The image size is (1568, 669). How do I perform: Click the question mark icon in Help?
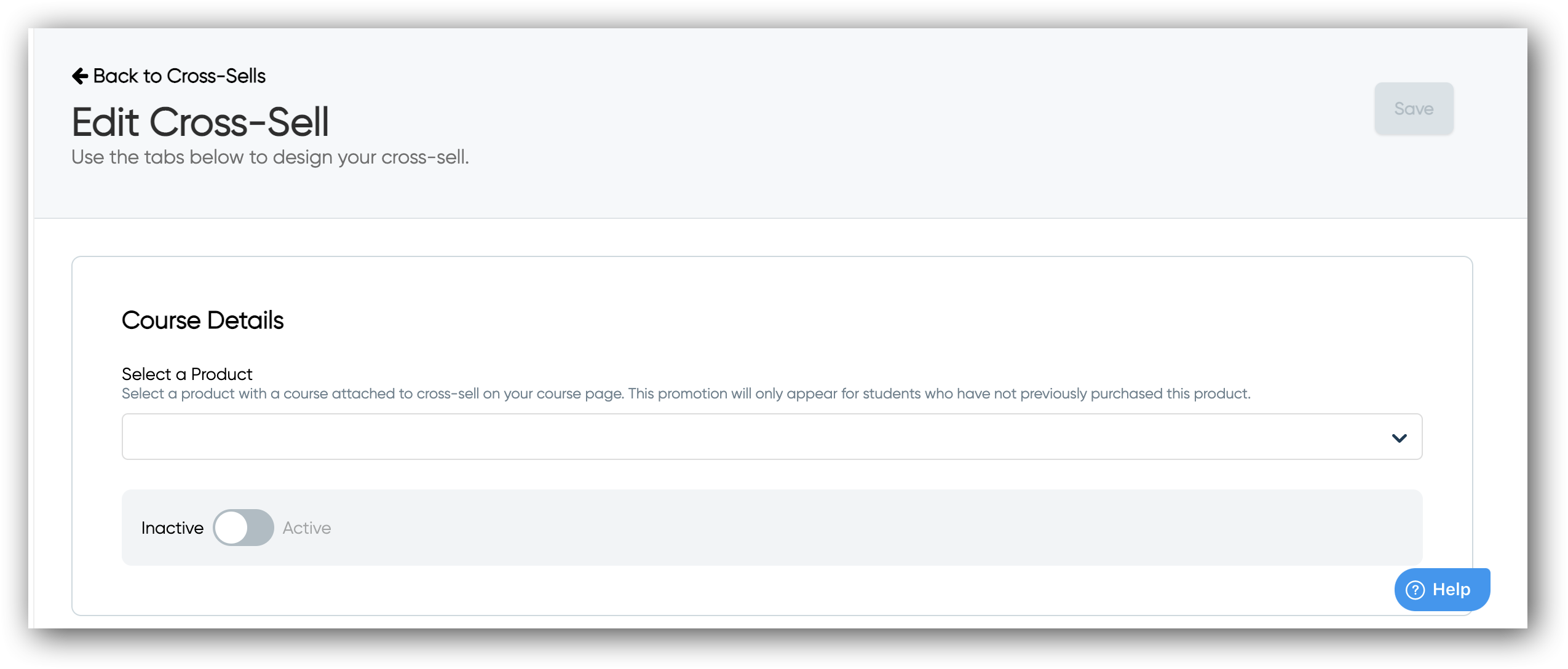pos(1415,590)
